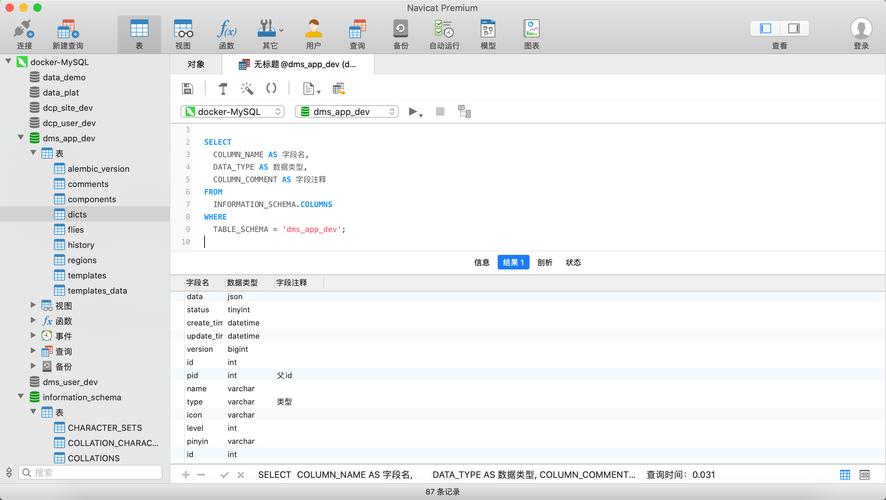The image size is (886, 500).
Task: Open the dms_app_dev database dropdown
Action: [348, 112]
